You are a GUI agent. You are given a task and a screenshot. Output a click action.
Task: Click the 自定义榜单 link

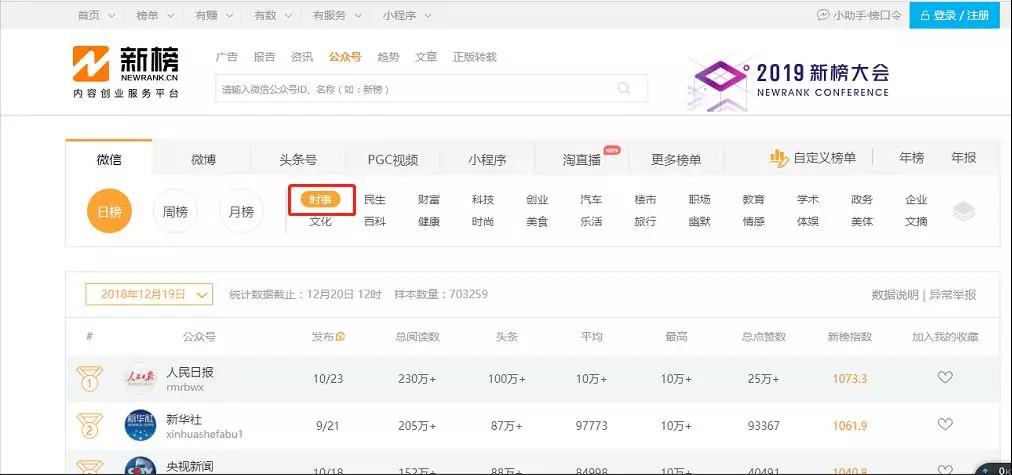click(825, 158)
